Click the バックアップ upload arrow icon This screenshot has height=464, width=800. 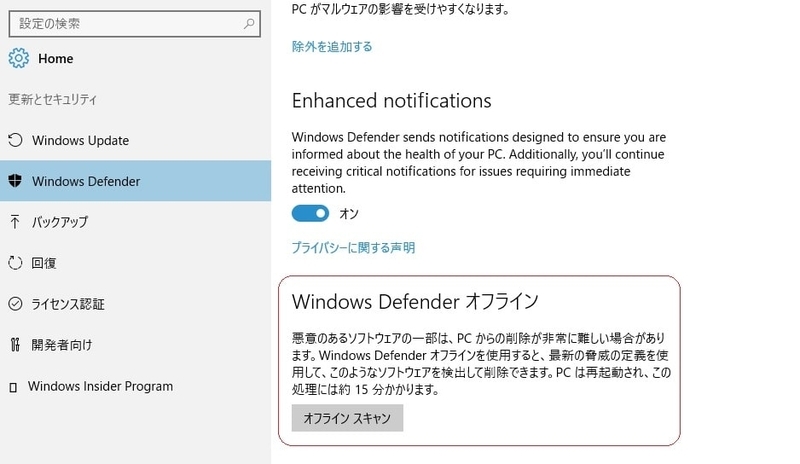click(15, 222)
